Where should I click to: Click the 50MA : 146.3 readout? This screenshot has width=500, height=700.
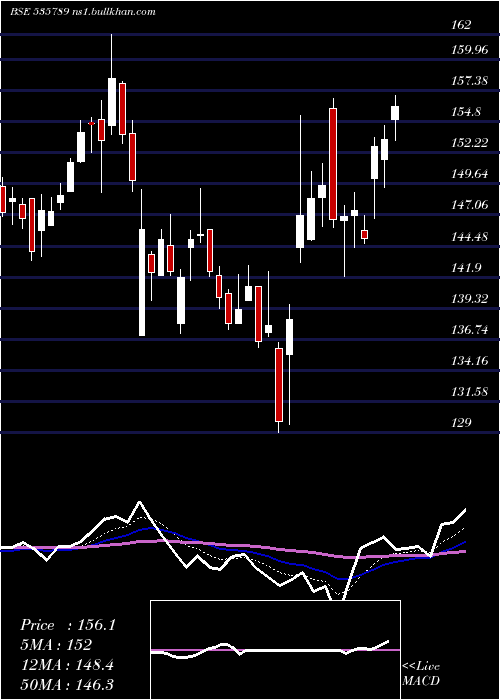pos(67,684)
